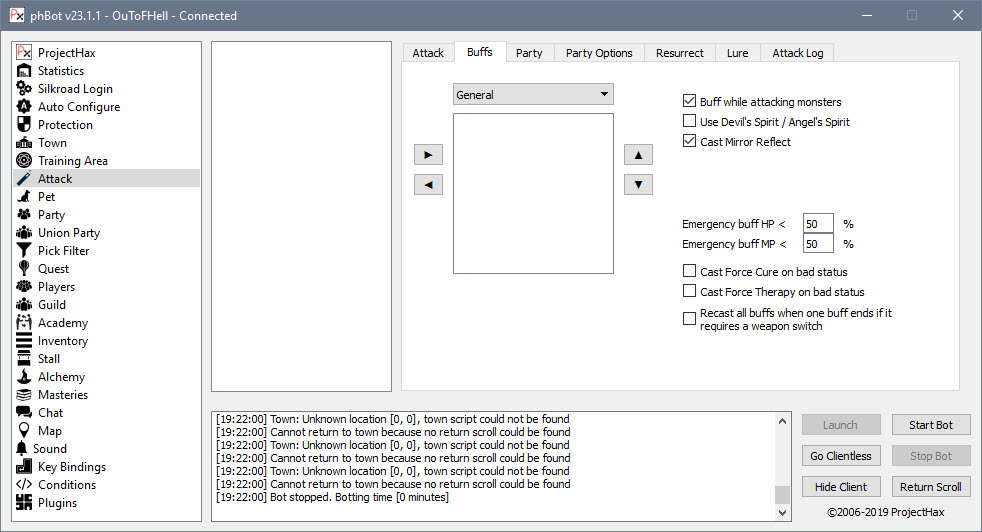The width and height of the screenshot is (982, 532).
Task: Disable Buff while attacking monsters
Action: click(689, 102)
